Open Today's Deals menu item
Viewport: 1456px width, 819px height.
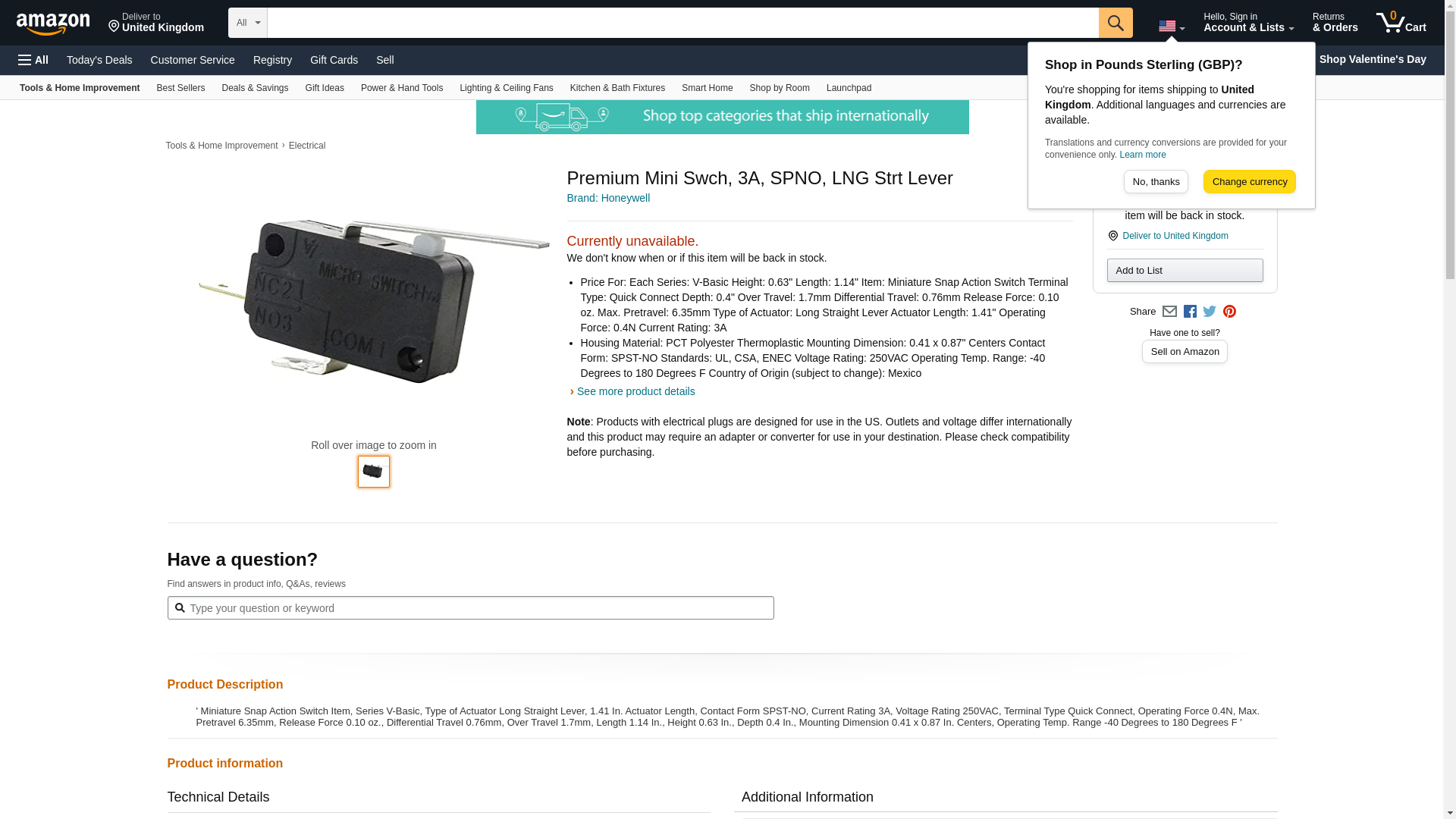99,60
